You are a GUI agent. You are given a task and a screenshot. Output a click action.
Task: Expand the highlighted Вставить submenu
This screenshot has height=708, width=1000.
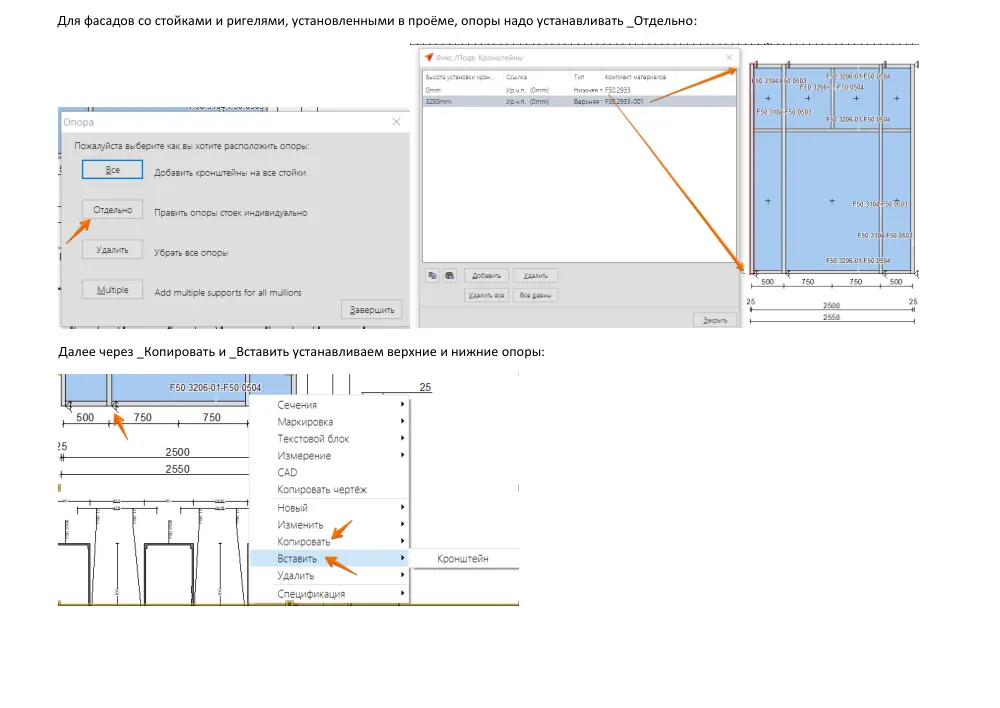pyautogui.click(x=330, y=559)
